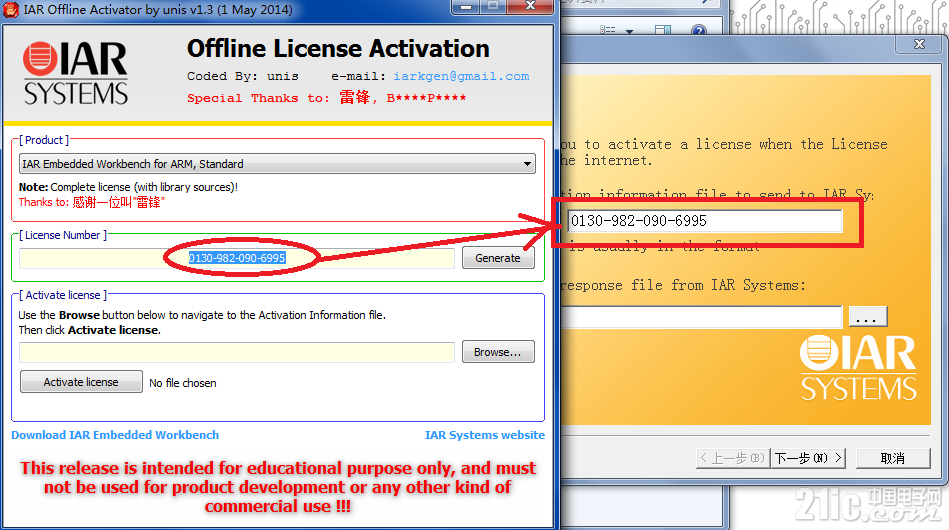Click the Activation Information file path field
Screen dimensions: 949x530
tap(237, 352)
